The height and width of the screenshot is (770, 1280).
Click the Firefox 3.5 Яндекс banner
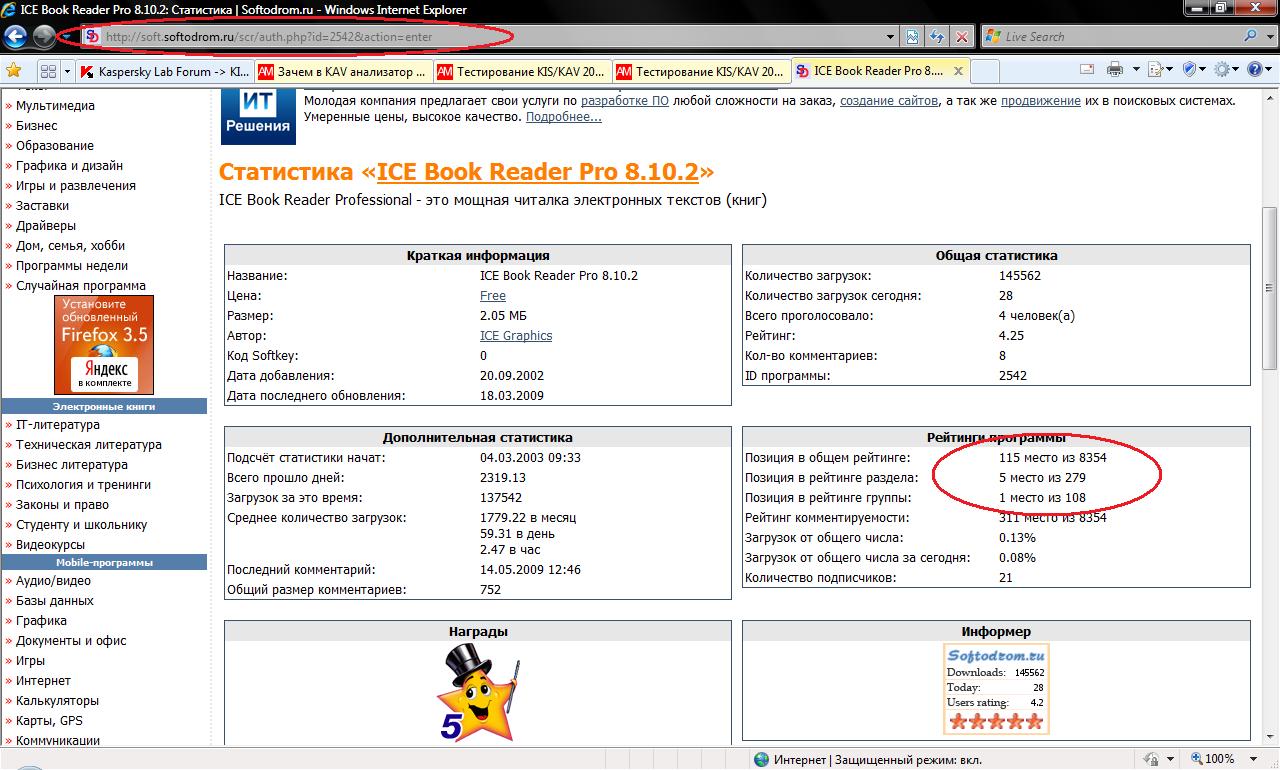104,344
